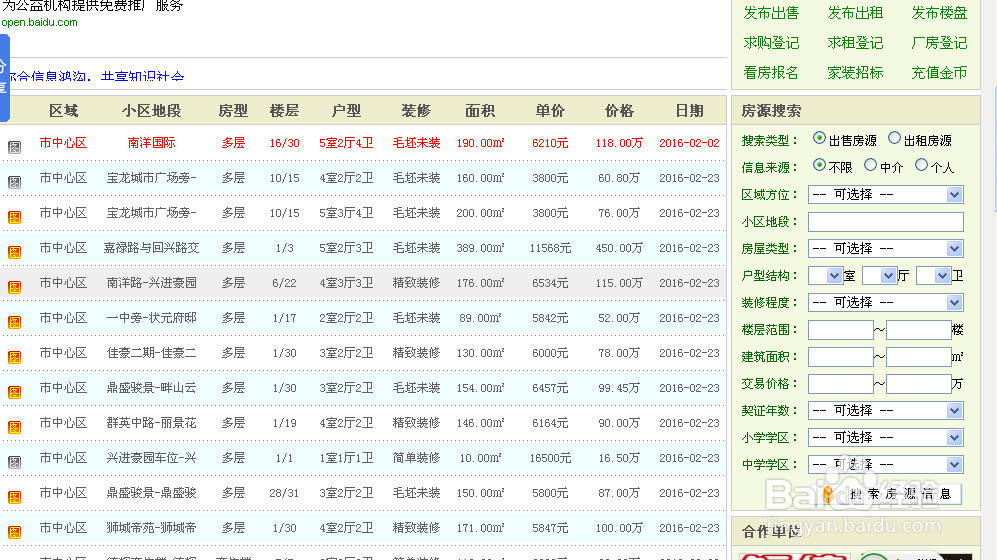The image size is (997, 560).
Task: Open the 发布出租 menu link
Action: [855, 13]
